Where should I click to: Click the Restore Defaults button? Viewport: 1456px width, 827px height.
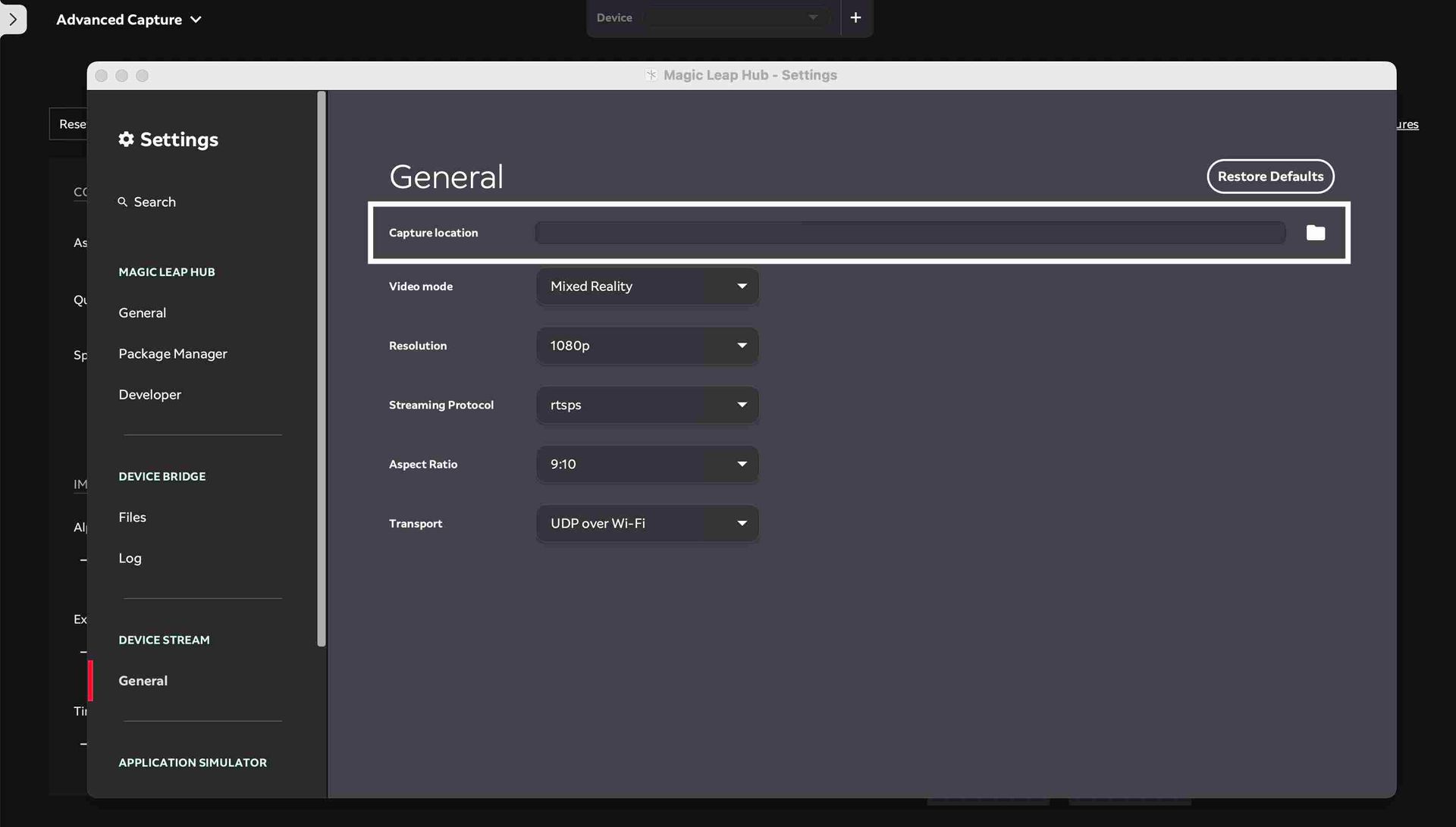pyautogui.click(x=1270, y=176)
